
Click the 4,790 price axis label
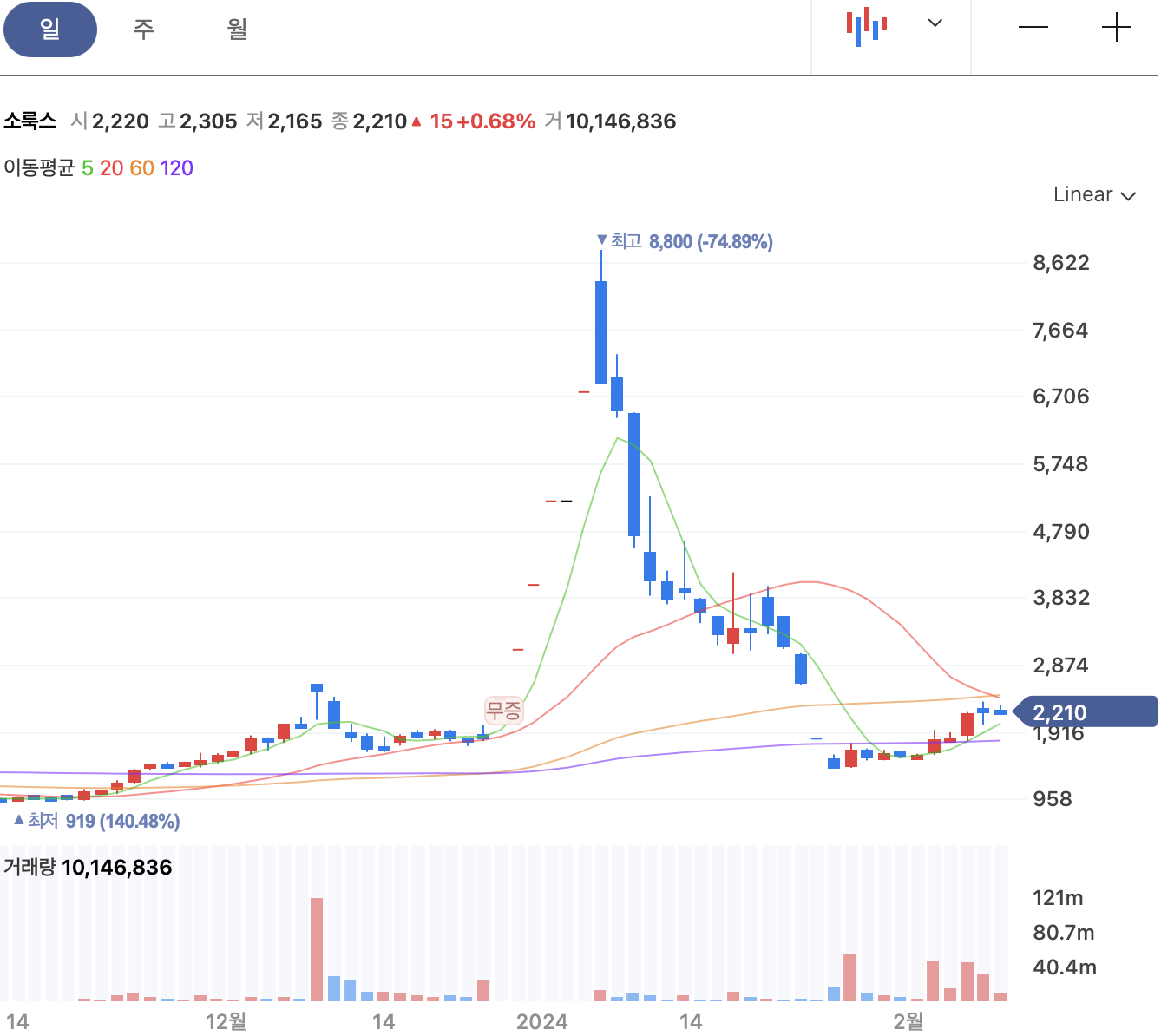[x=1060, y=532]
